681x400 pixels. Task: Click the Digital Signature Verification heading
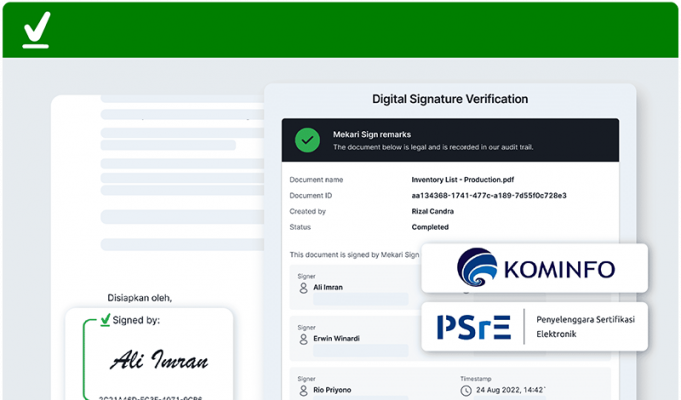450,99
